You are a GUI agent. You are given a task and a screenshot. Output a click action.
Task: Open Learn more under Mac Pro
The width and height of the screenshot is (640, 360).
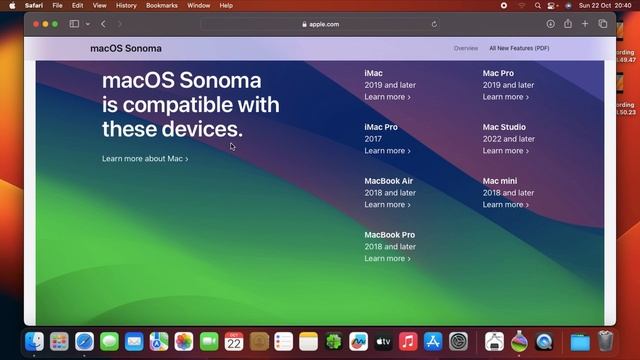pos(506,97)
